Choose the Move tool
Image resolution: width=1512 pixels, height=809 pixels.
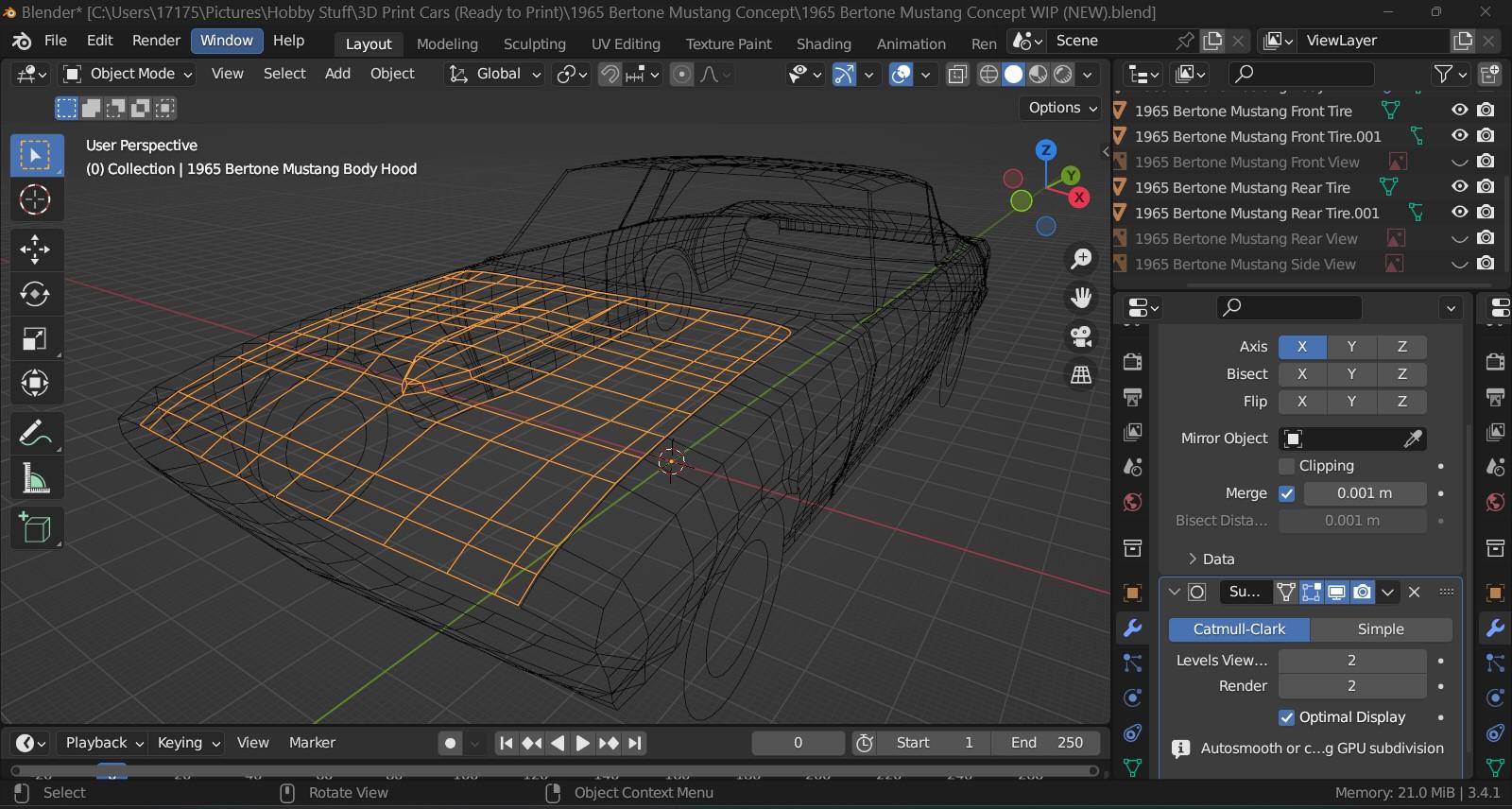(x=36, y=250)
